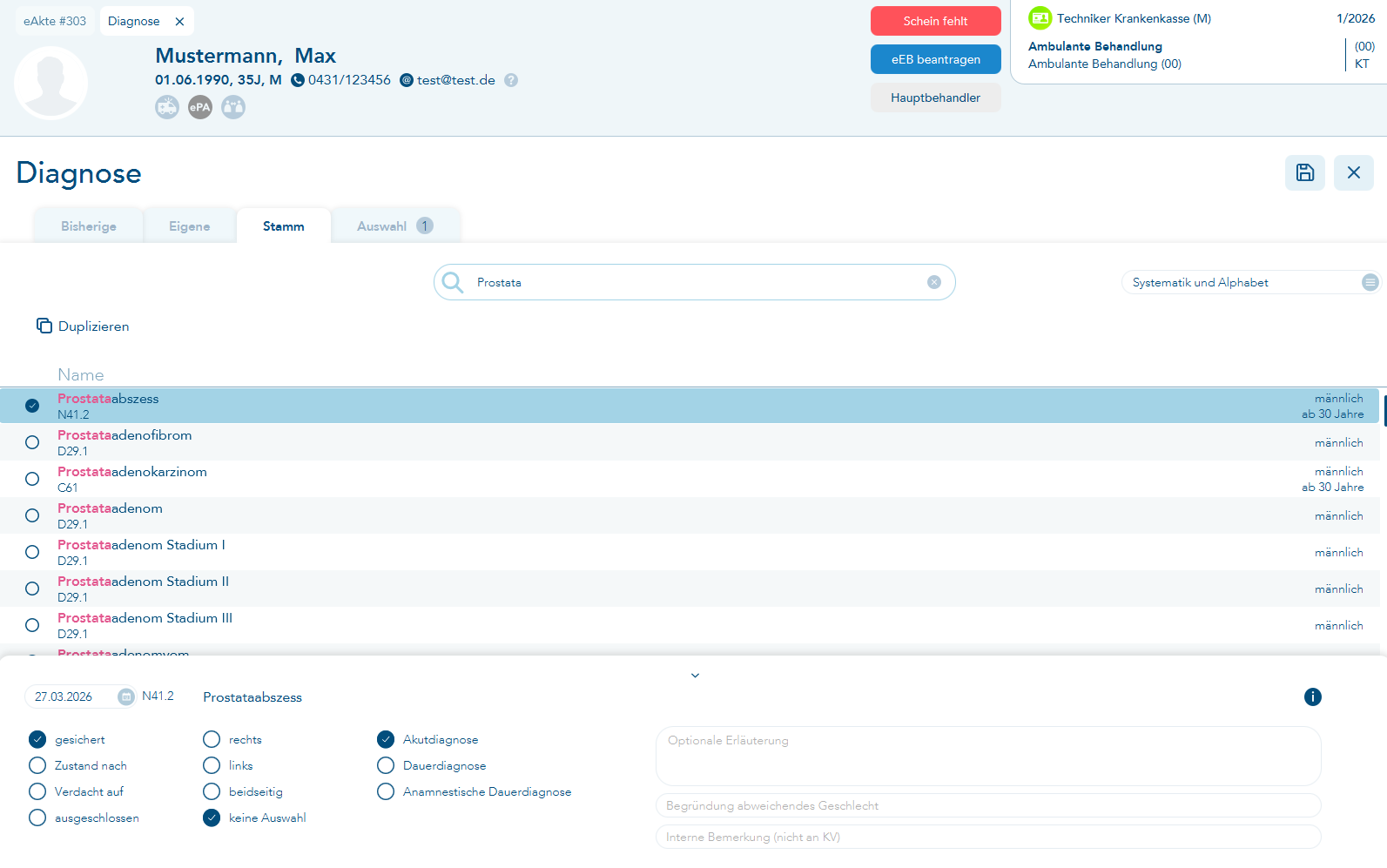Open the Auswahl tab

(394, 226)
